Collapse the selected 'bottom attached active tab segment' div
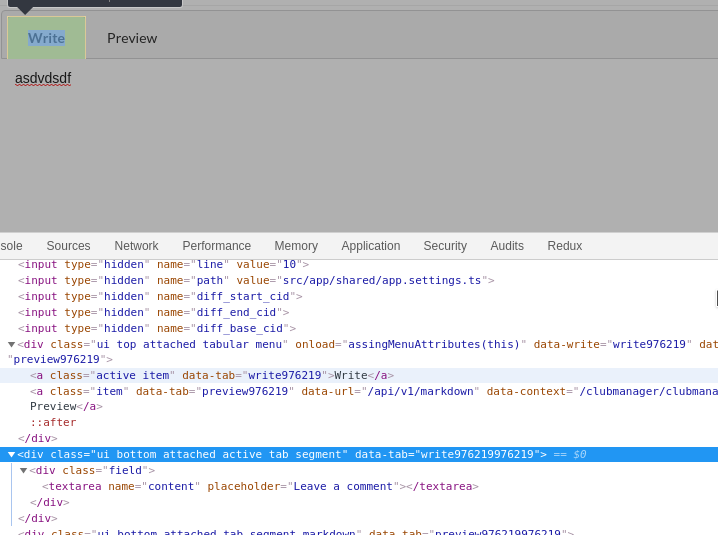718x535 pixels. tap(12, 454)
